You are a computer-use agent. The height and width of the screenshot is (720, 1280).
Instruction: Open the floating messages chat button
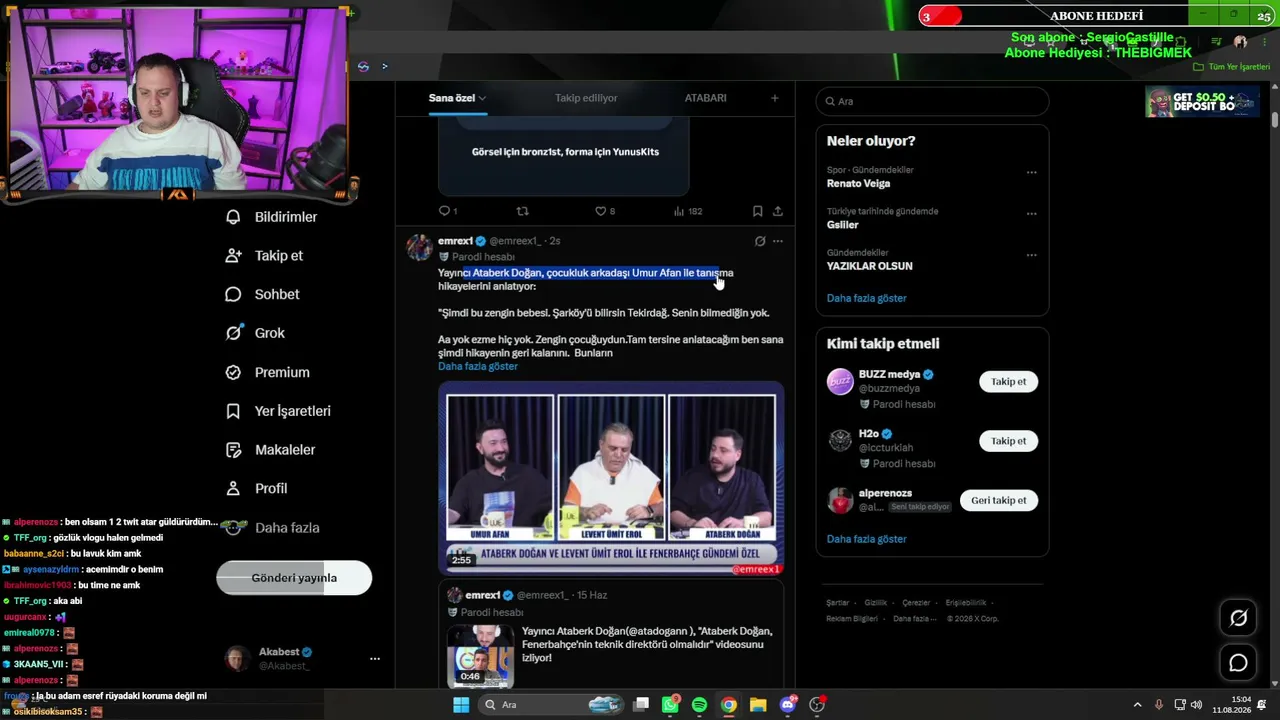click(1238, 662)
